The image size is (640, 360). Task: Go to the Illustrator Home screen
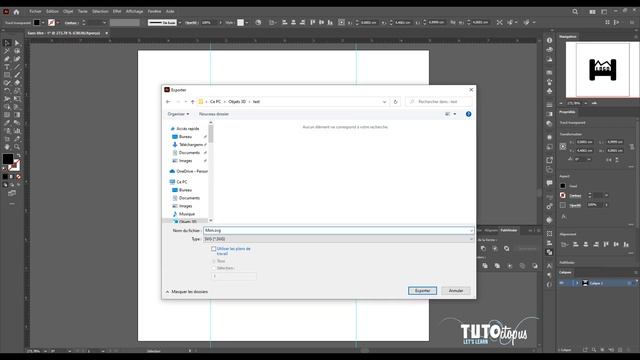[x=16, y=11]
